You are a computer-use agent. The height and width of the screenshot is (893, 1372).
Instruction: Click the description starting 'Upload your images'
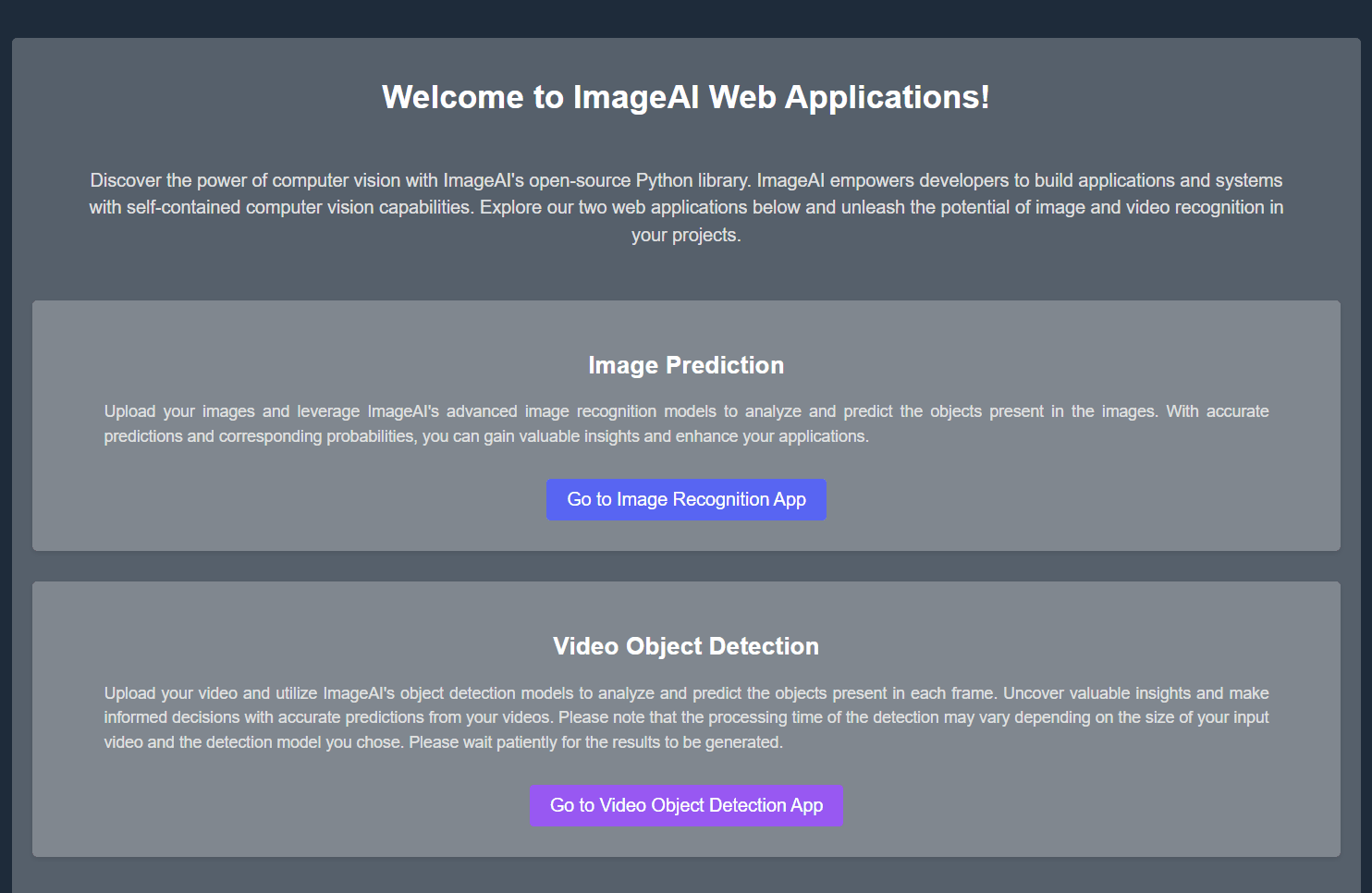[686, 423]
